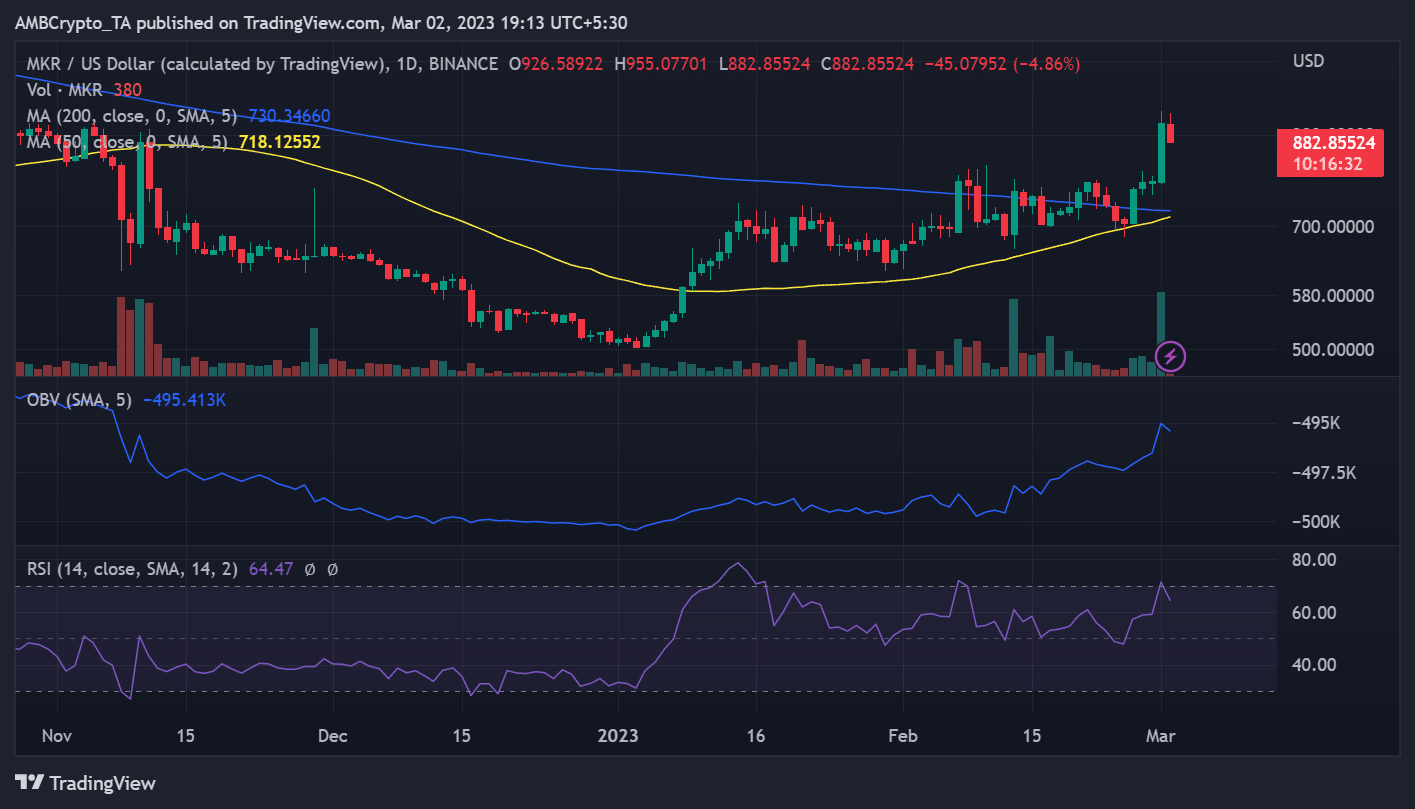
Task: Click the purple lightning bolt icon
Action: (1171, 355)
